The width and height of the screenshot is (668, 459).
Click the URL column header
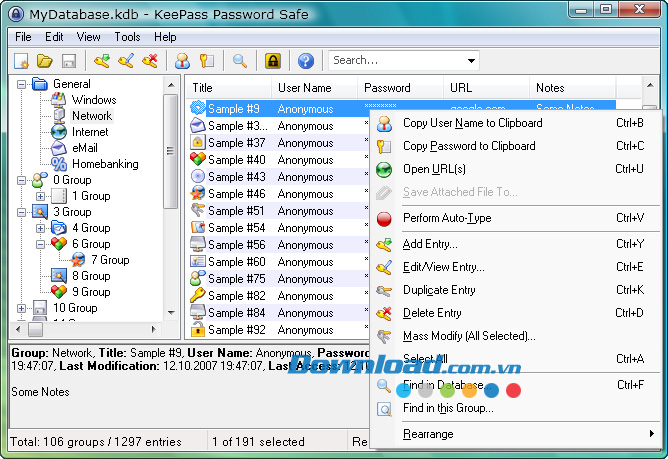tap(487, 88)
